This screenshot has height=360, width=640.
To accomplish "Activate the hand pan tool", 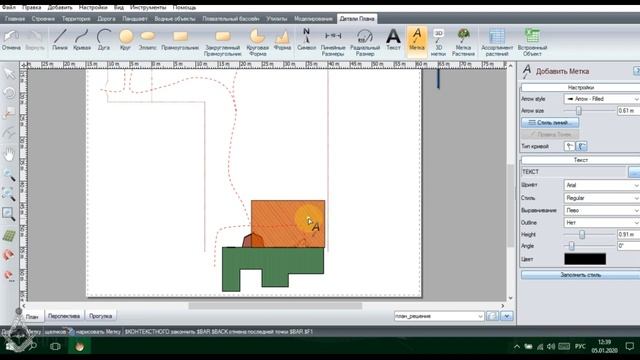I will click(9, 154).
